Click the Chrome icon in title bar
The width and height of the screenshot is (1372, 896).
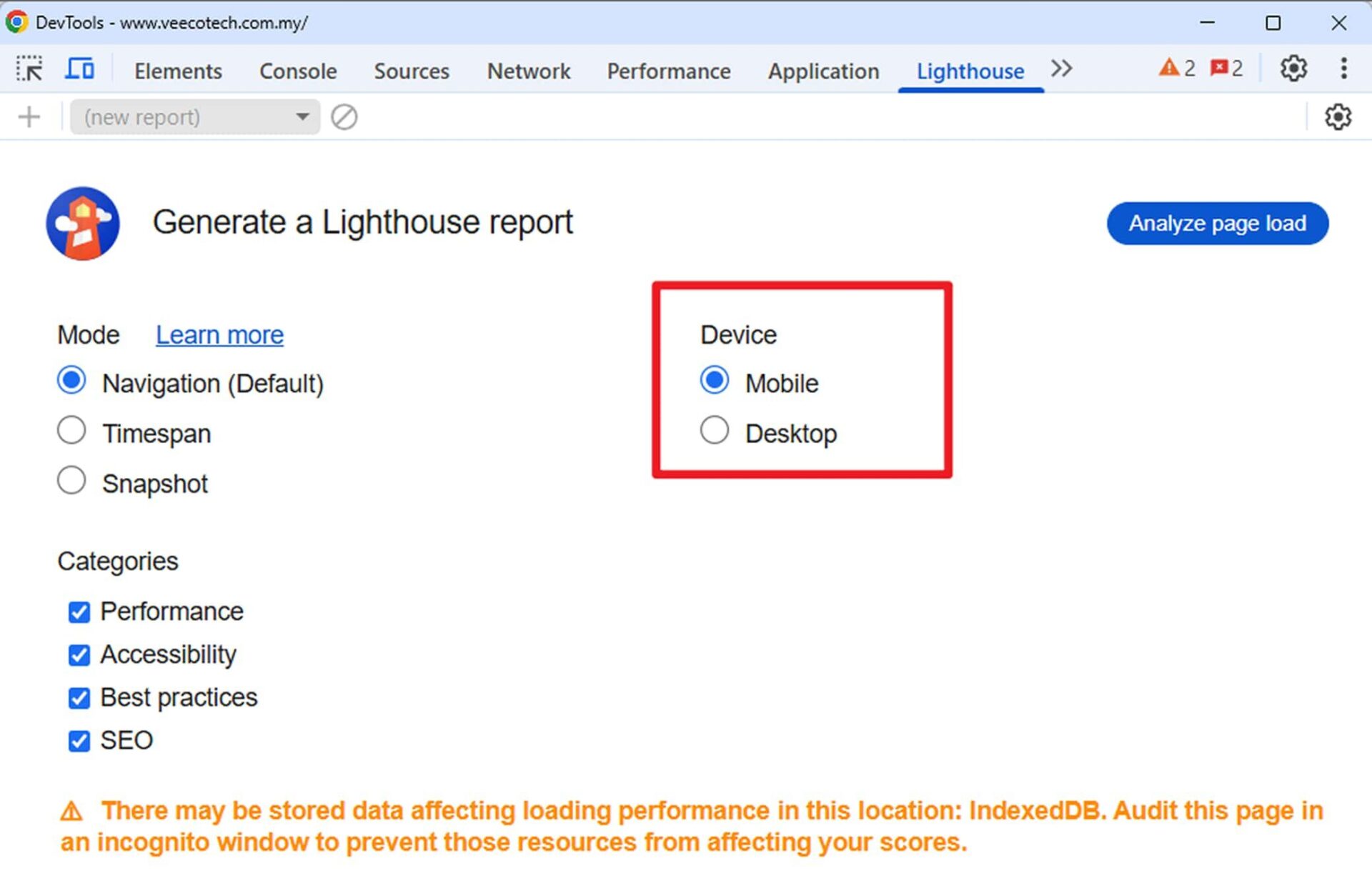click(x=16, y=22)
